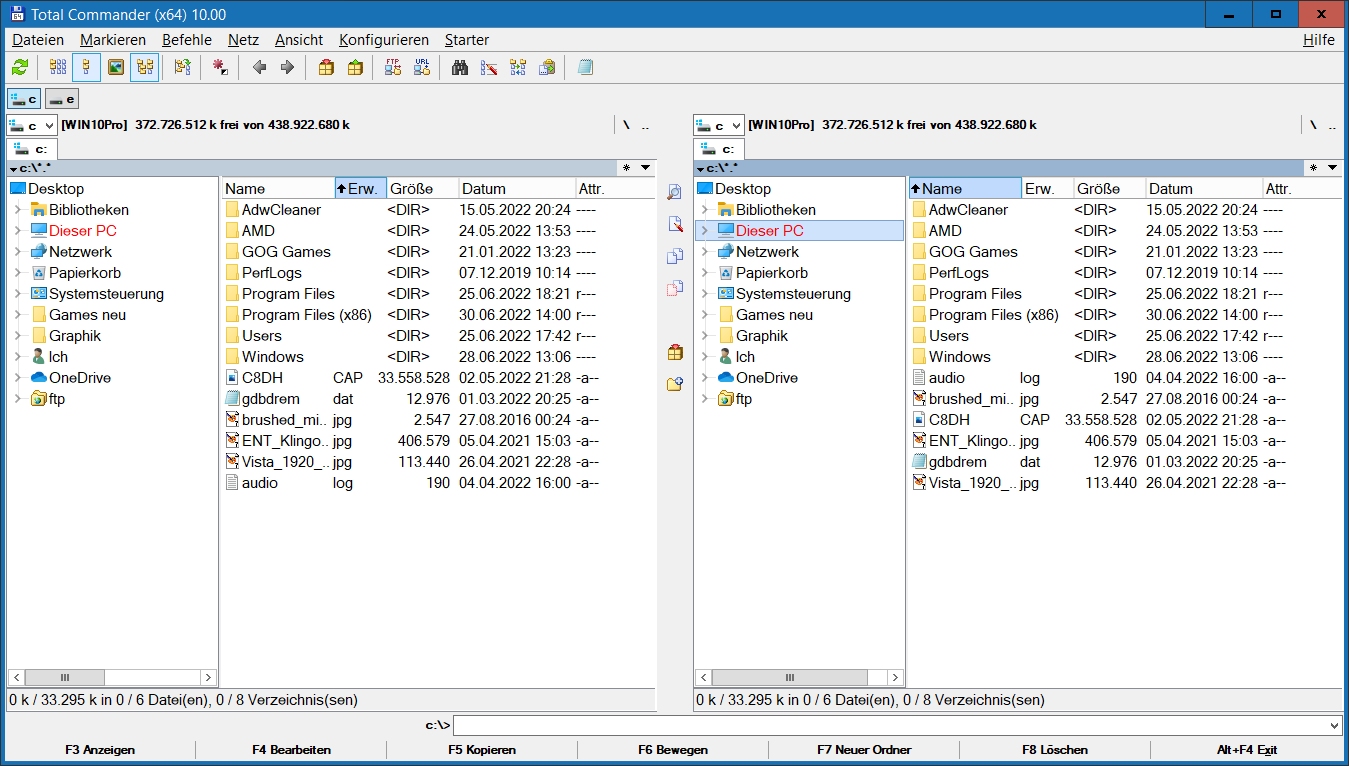Expand Bibliotheken in left tree
1349x766 pixels.
tap(17, 210)
